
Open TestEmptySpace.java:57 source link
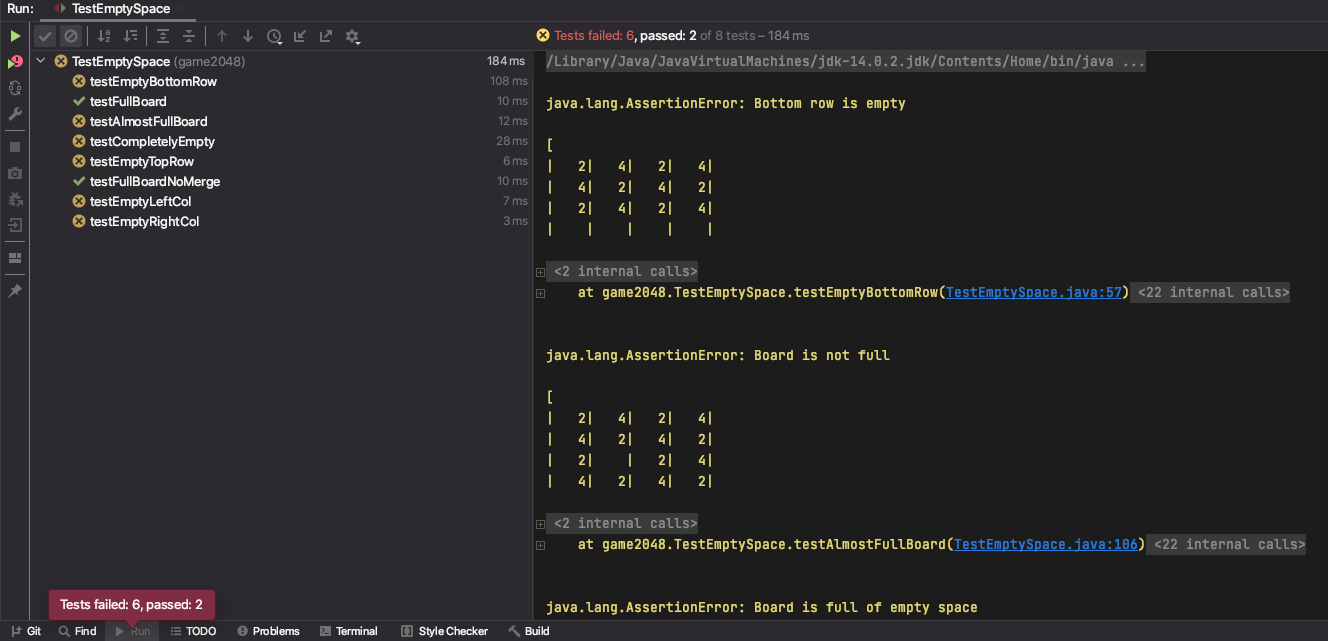1034,292
